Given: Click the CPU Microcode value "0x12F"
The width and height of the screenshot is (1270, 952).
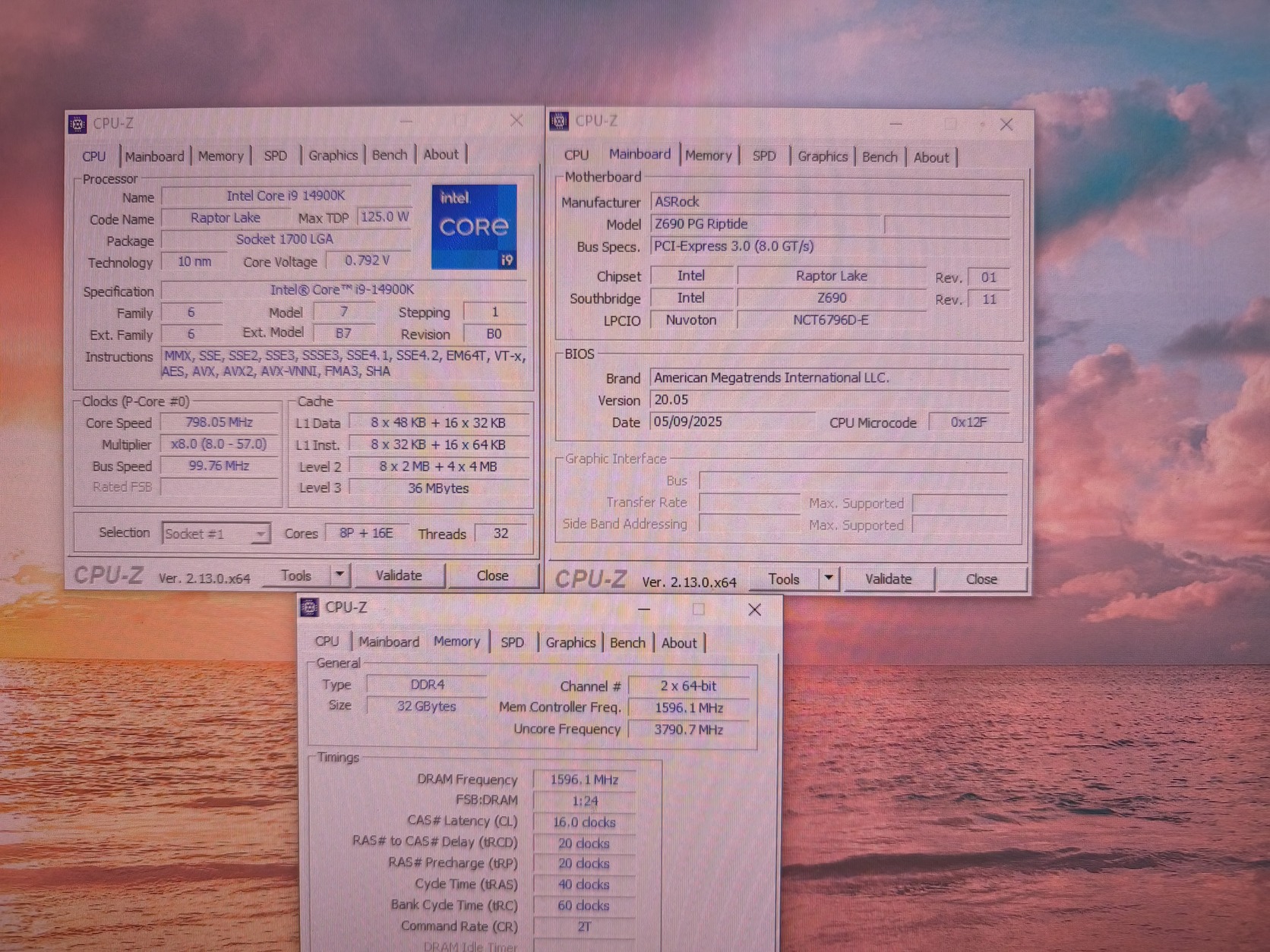Looking at the screenshot, I should pos(969,422).
